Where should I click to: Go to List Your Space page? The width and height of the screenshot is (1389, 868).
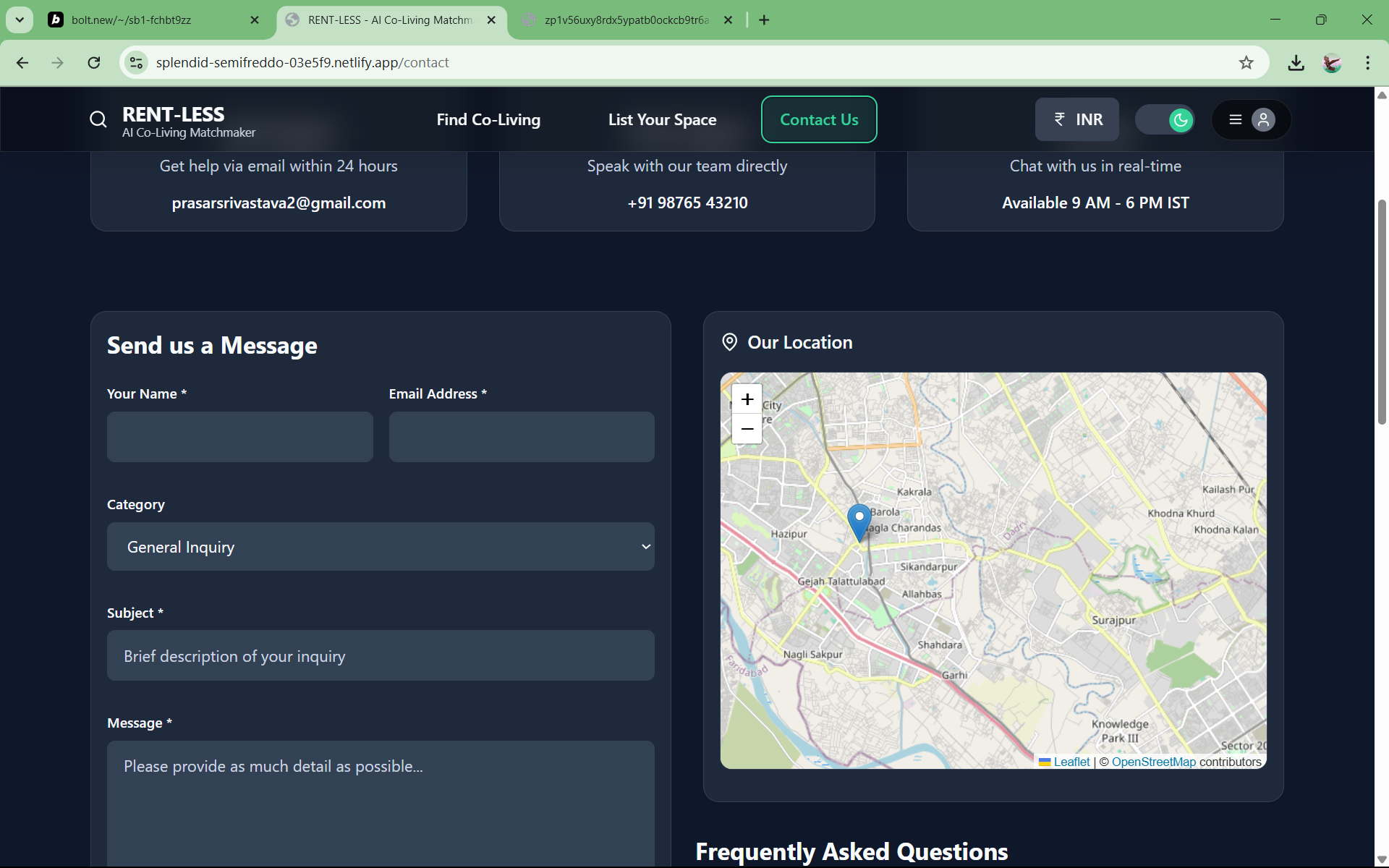(662, 119)
